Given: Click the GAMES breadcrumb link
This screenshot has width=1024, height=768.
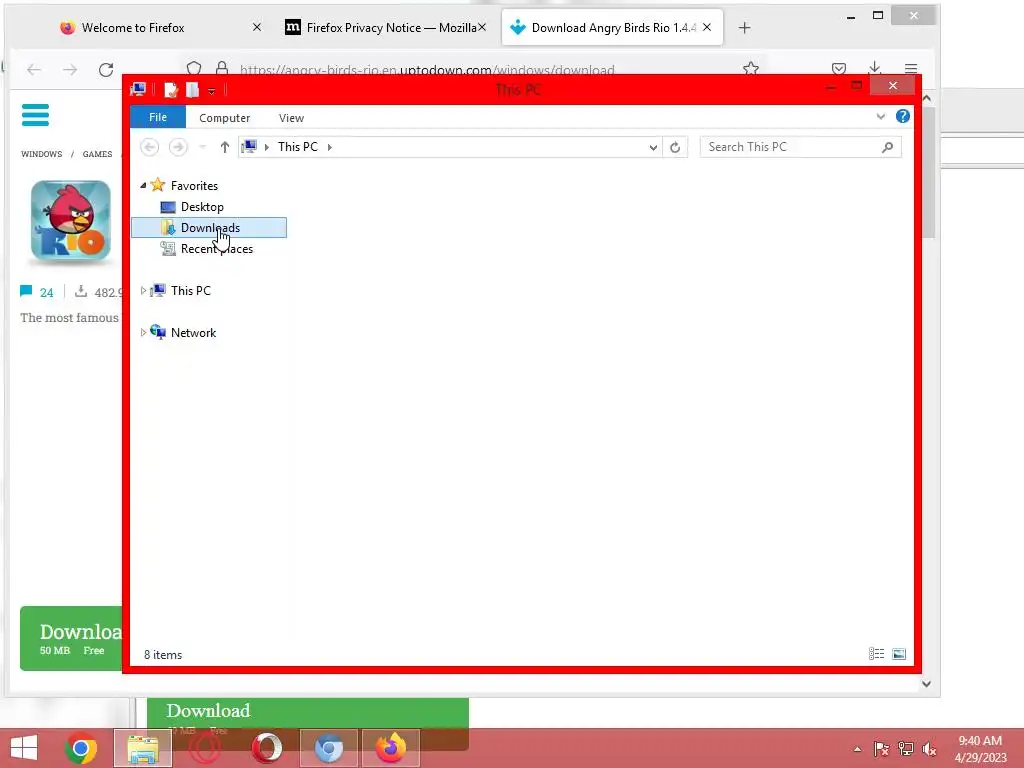Looking at the screenshot, I should pyautogui.click(x=97, y=154).
